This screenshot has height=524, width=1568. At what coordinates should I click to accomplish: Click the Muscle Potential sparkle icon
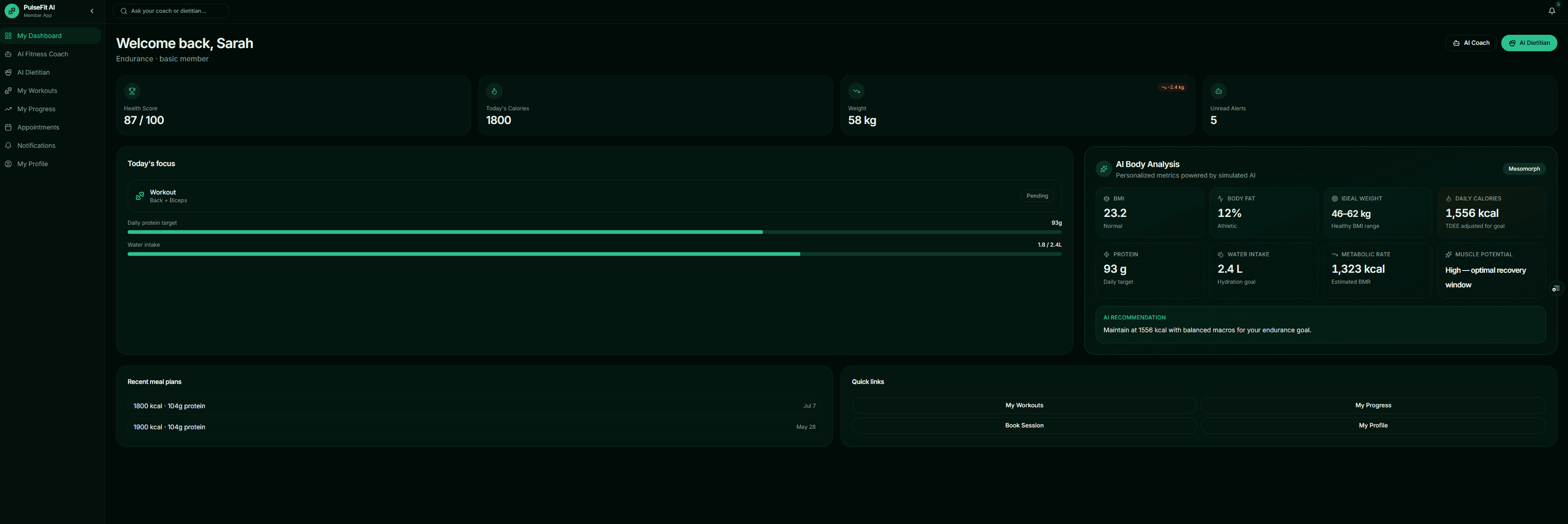click(1449, 255)
